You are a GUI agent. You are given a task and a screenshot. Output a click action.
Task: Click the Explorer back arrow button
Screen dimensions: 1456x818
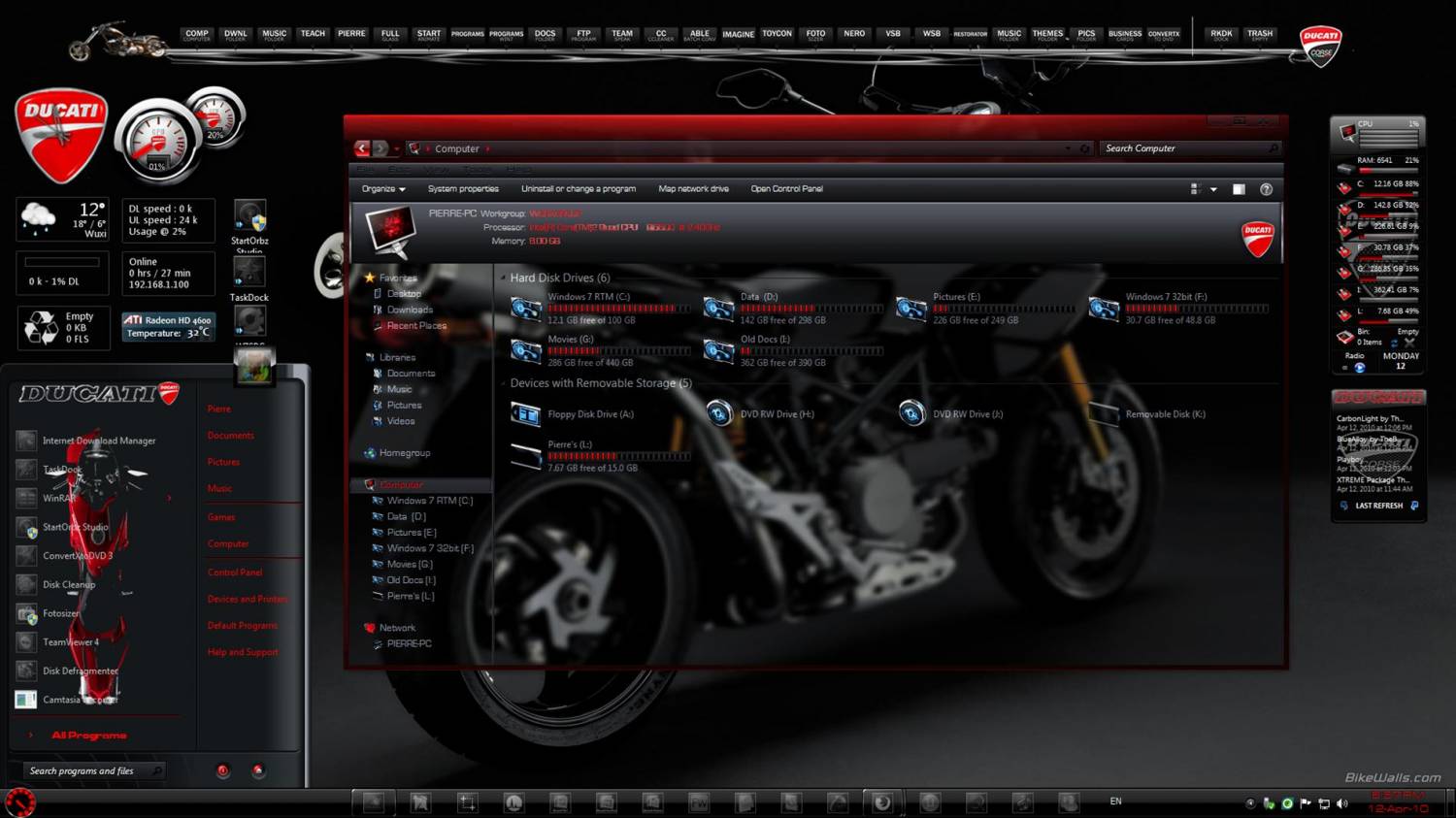(x=362, y=148)
